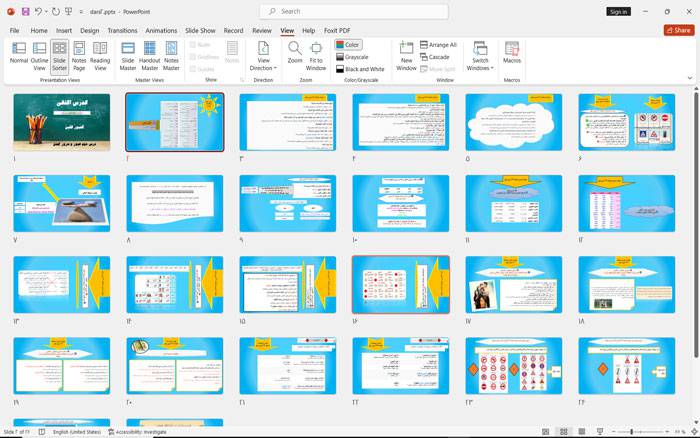This screenshot has width=700, height=438.
Task: Select the Color mode option
Action: pos(349,45)
